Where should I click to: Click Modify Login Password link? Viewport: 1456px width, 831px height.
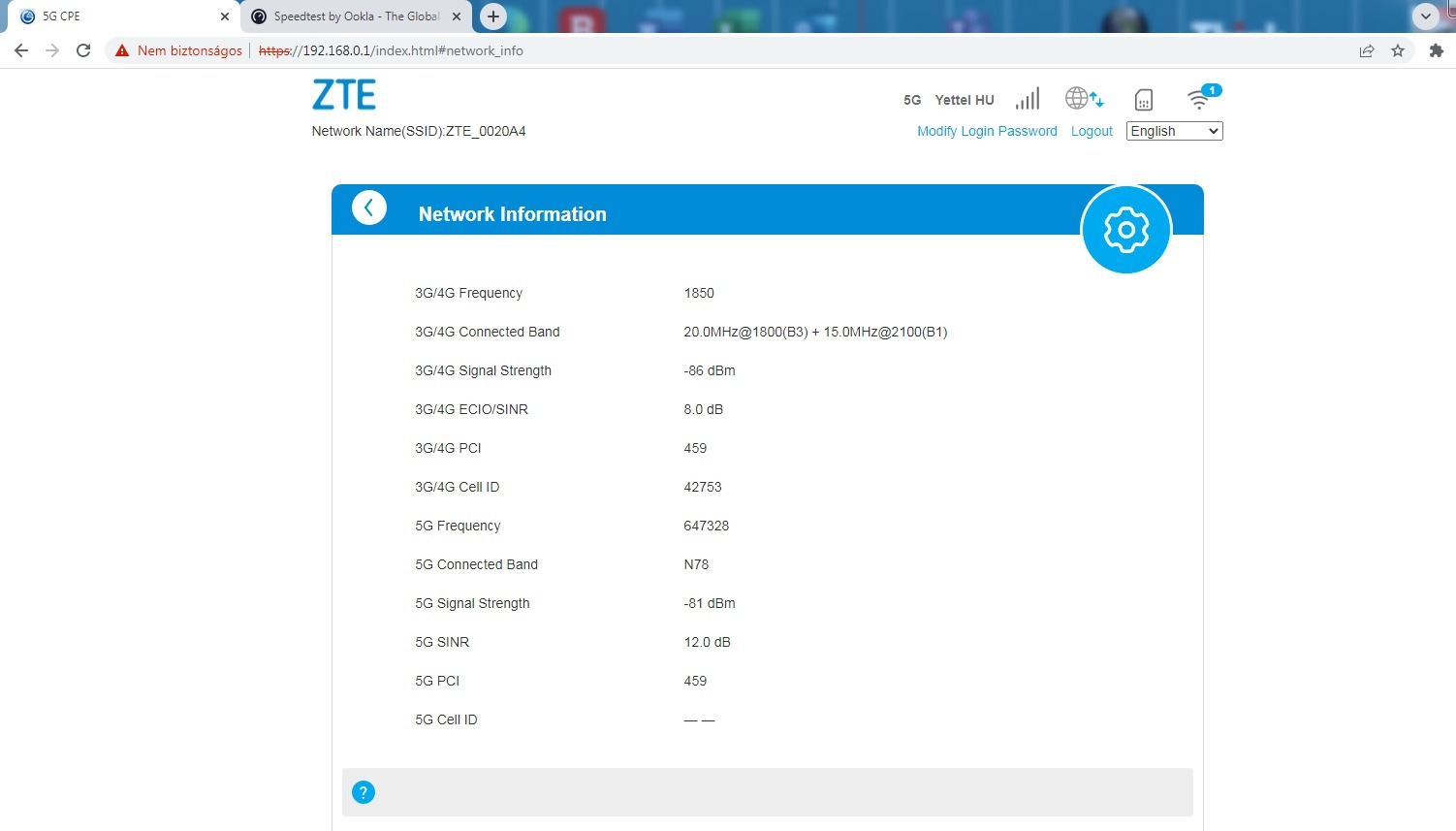click(x=987, y=131)
